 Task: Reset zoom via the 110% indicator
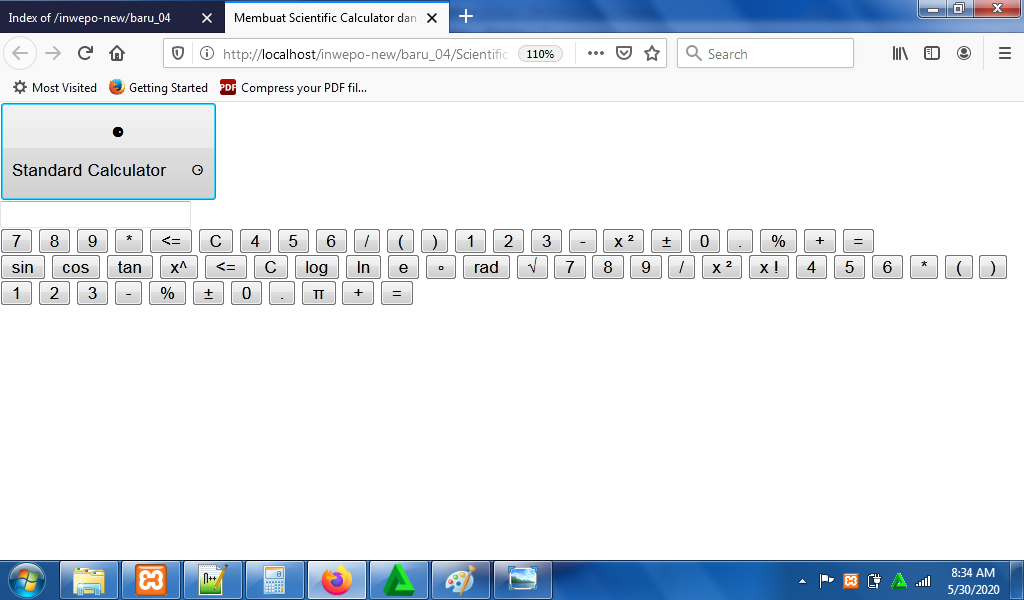click(540, 54)
